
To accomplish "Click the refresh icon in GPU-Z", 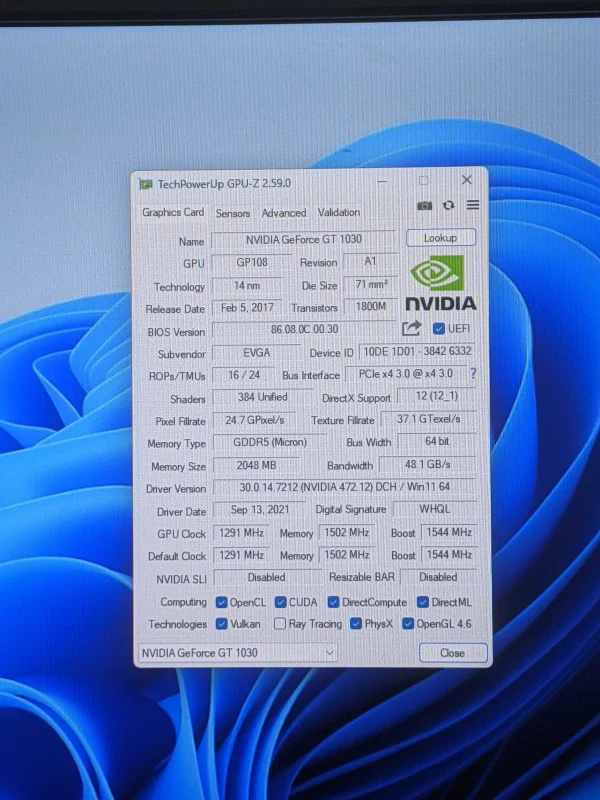I will 448,205.
